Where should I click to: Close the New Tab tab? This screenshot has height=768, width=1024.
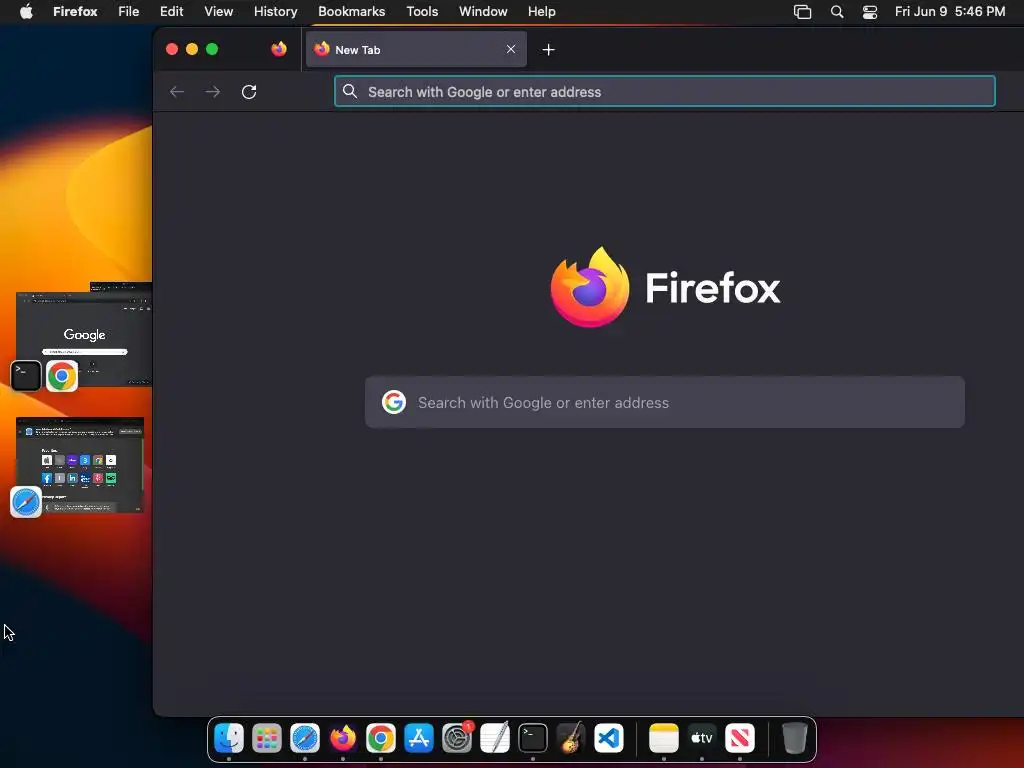pyautogui.click(x=511, y=49)
